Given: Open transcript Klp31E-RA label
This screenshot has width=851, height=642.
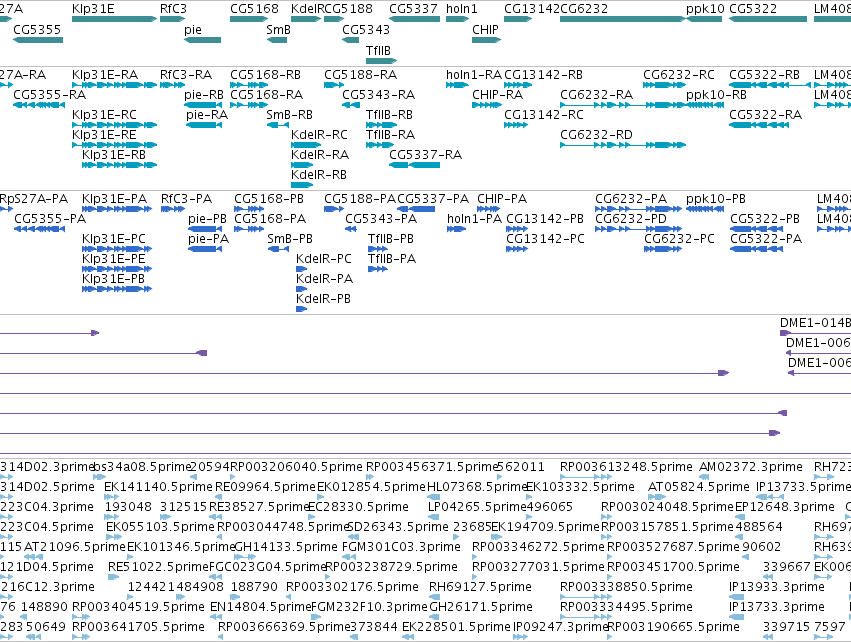Looking at the screenshot, I should click(x=105, y=74).
